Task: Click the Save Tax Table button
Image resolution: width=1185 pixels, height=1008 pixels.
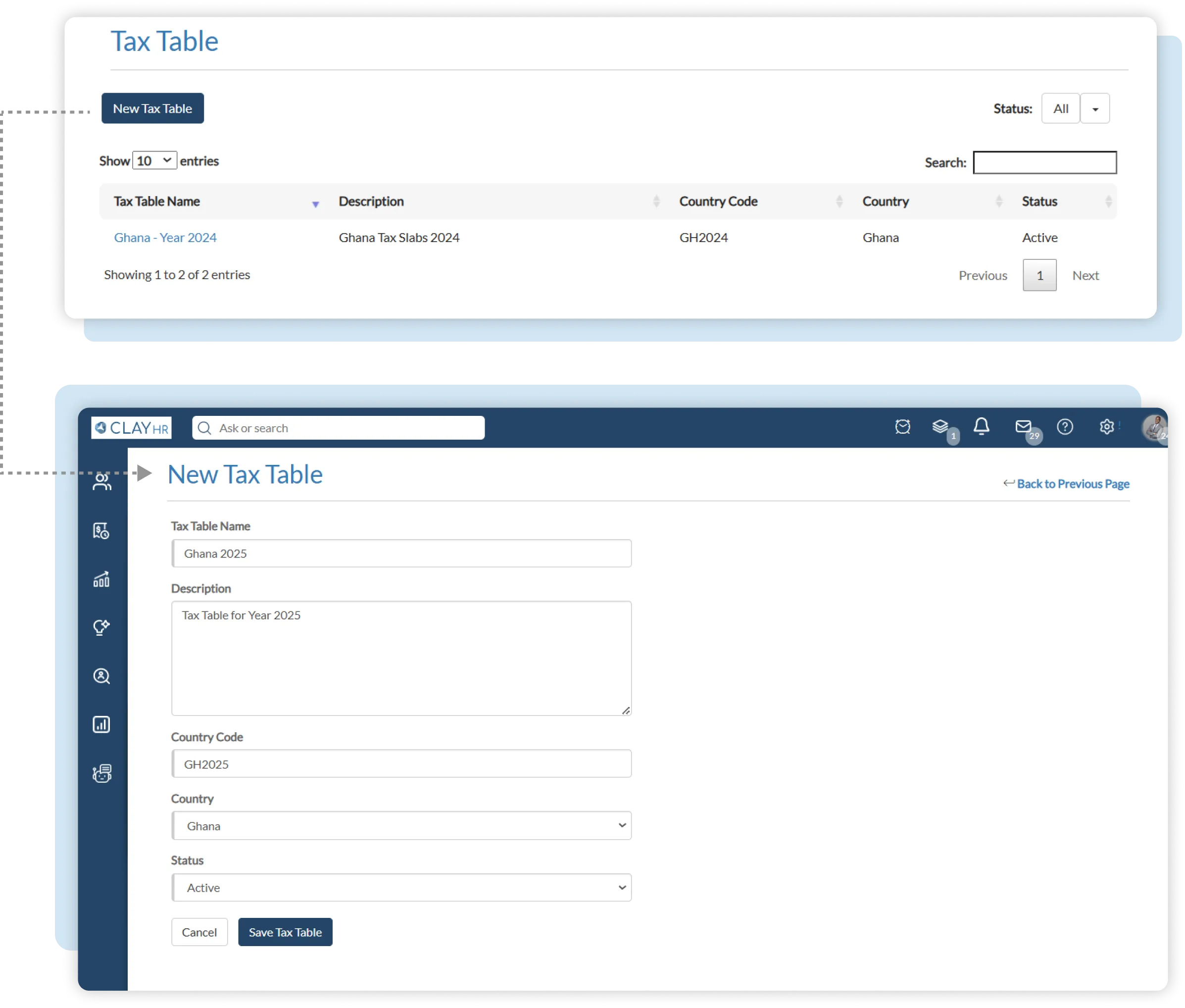Action: point(285,932)
